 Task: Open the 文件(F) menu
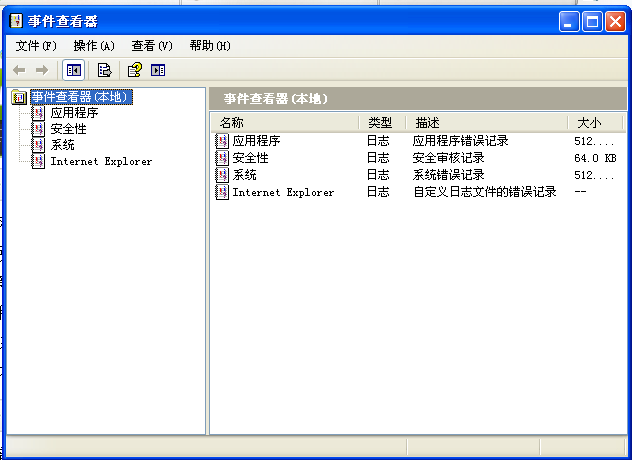(36, 46)
